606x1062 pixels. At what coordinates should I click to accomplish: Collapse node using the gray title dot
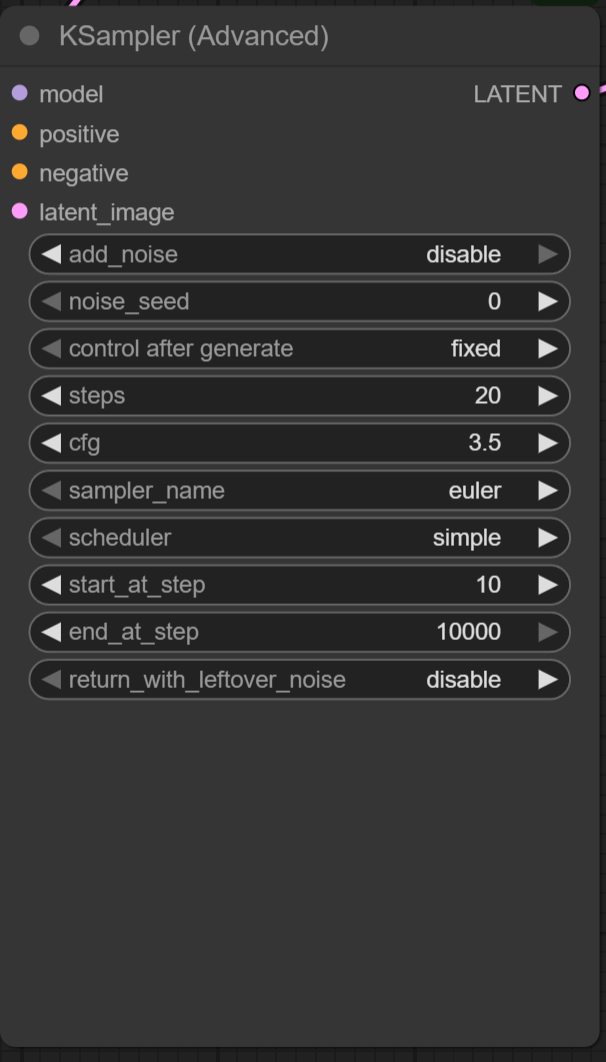point(30,37)
